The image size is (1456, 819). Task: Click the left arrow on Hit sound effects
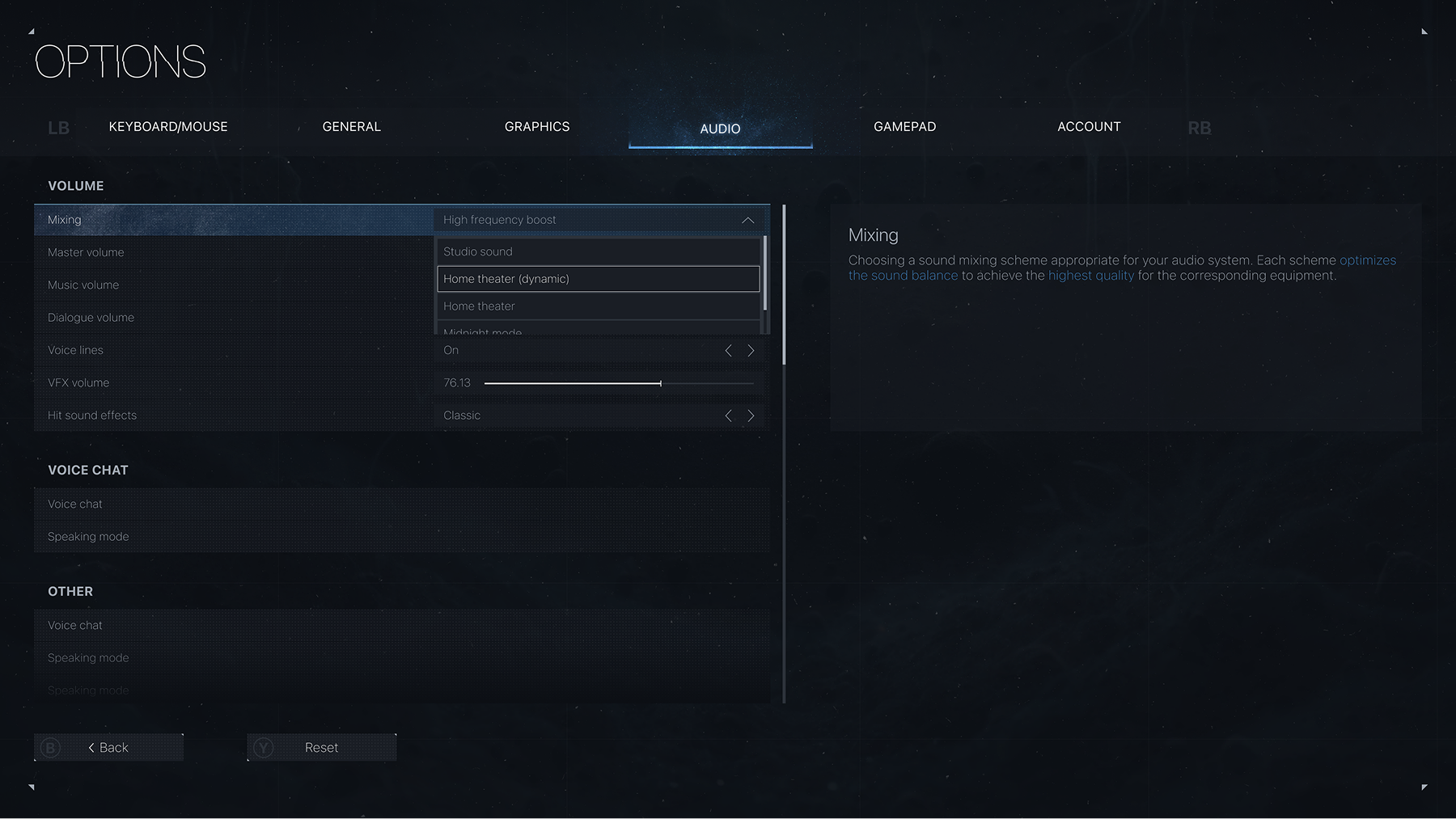(x=728, y=415)
